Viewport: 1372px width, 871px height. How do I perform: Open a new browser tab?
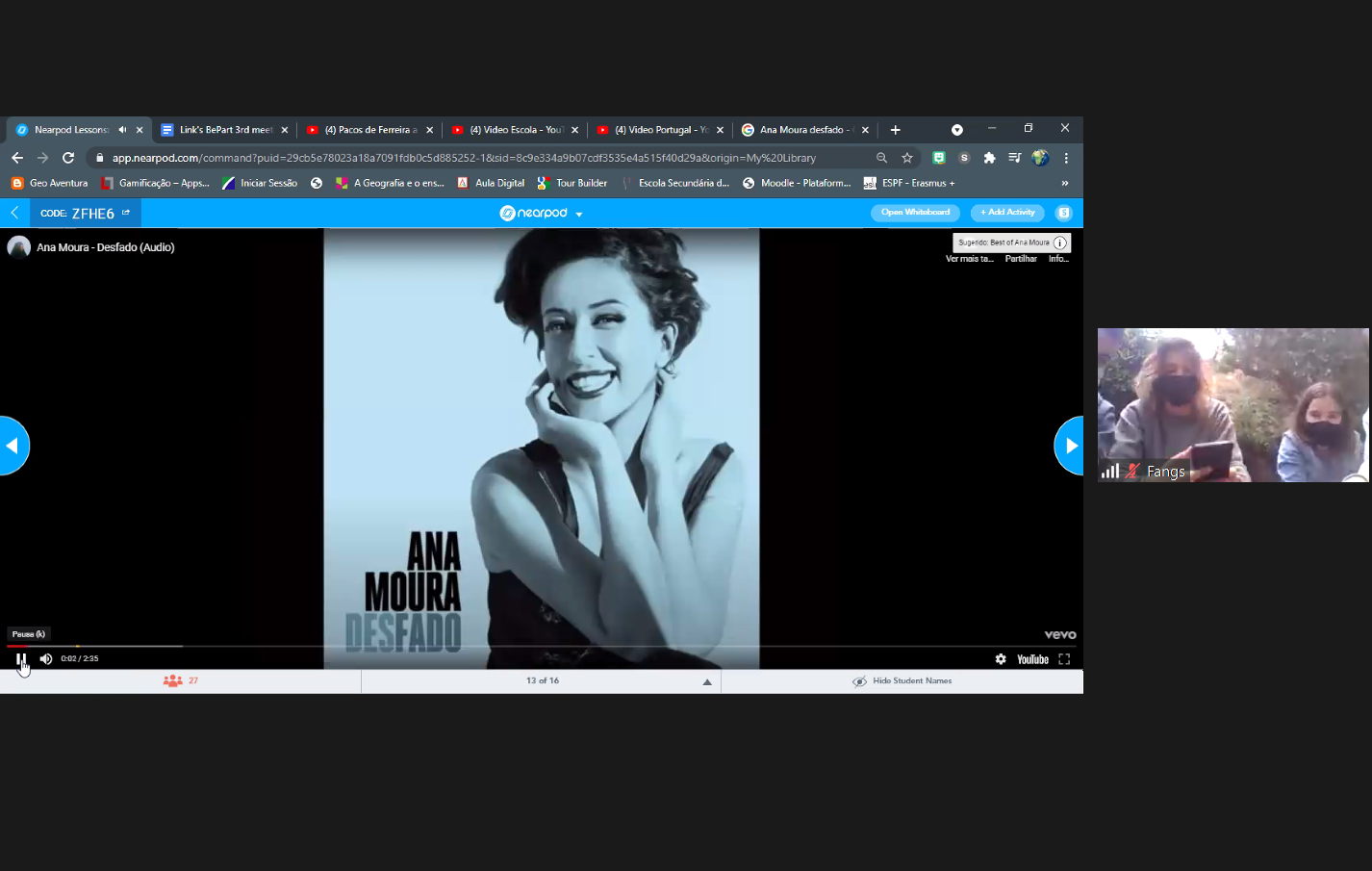point(896,130)
